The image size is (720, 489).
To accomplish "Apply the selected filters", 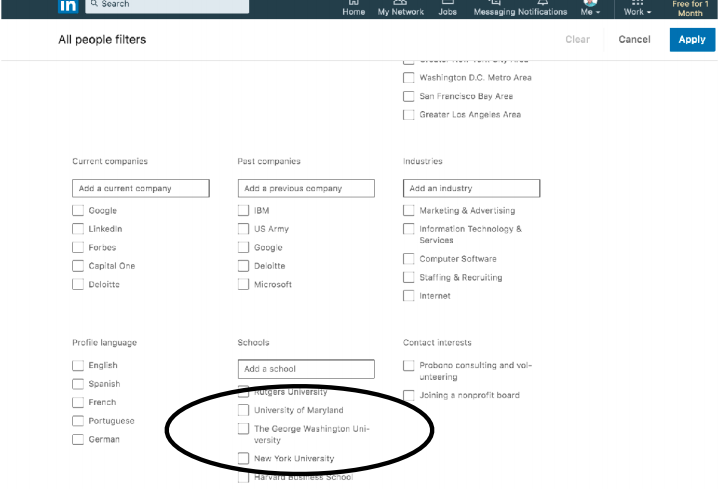I will click(692, 39).
